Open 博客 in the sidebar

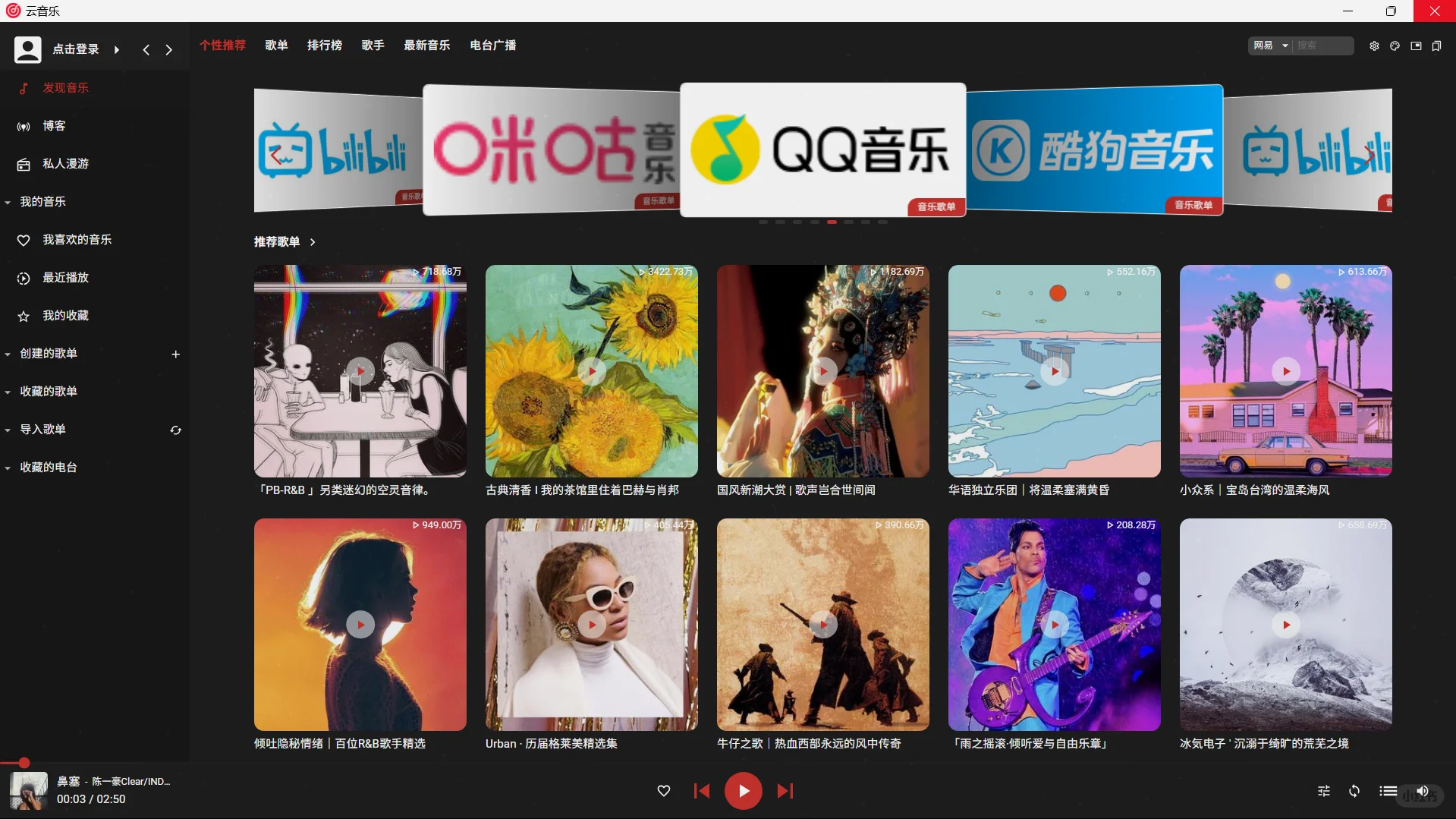(95, 126)
